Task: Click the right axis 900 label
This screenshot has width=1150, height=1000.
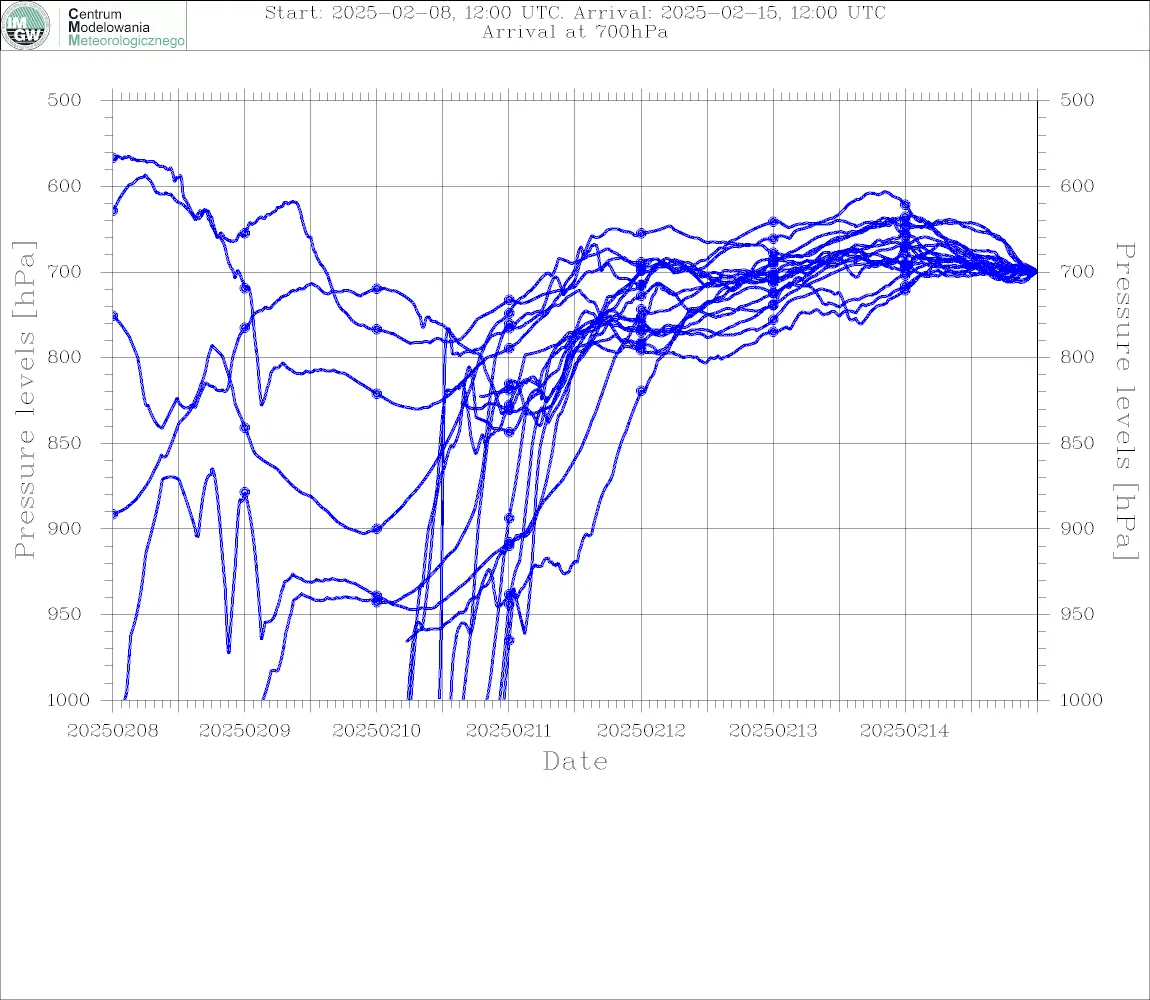Action: pos(1077,528)
